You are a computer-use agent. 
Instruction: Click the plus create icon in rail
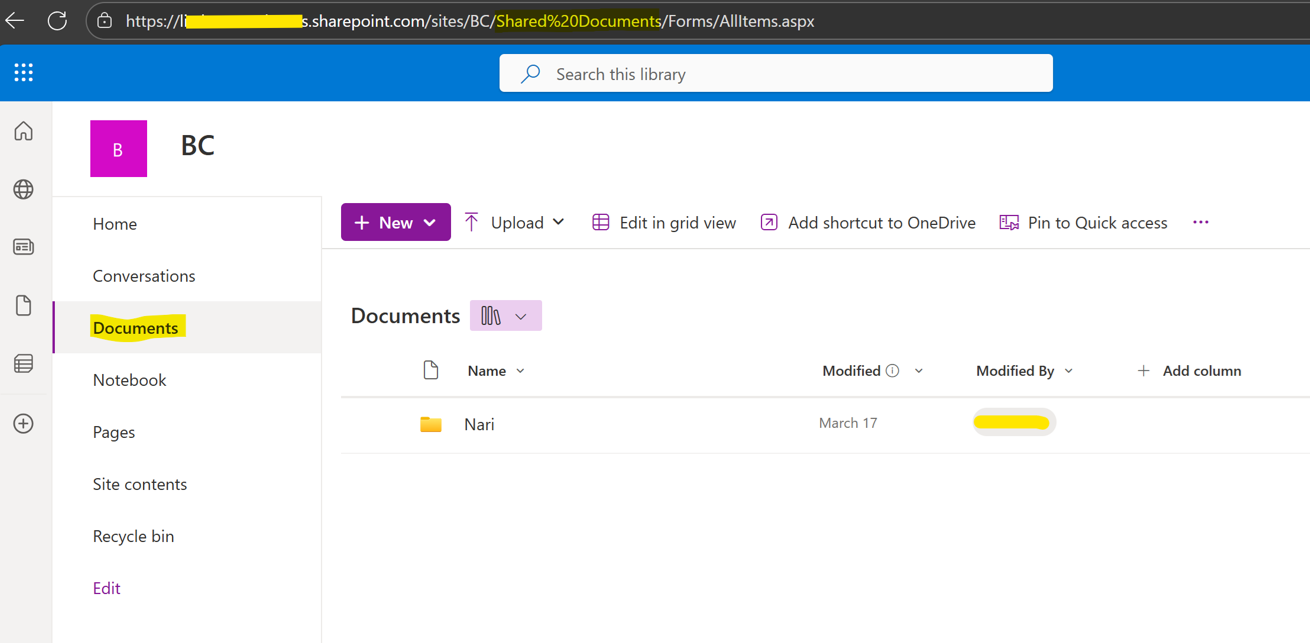tap(24, 424)
